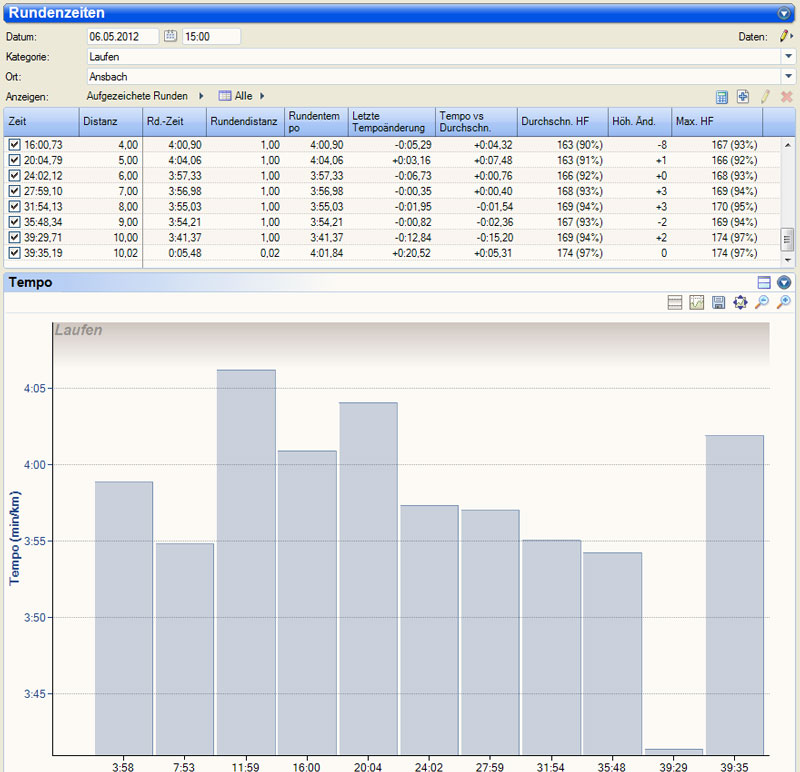Viewport: 800px width, 772px height.
Task: Toggle checkbox for lap 39:29,71
Action: pos(14,237)
